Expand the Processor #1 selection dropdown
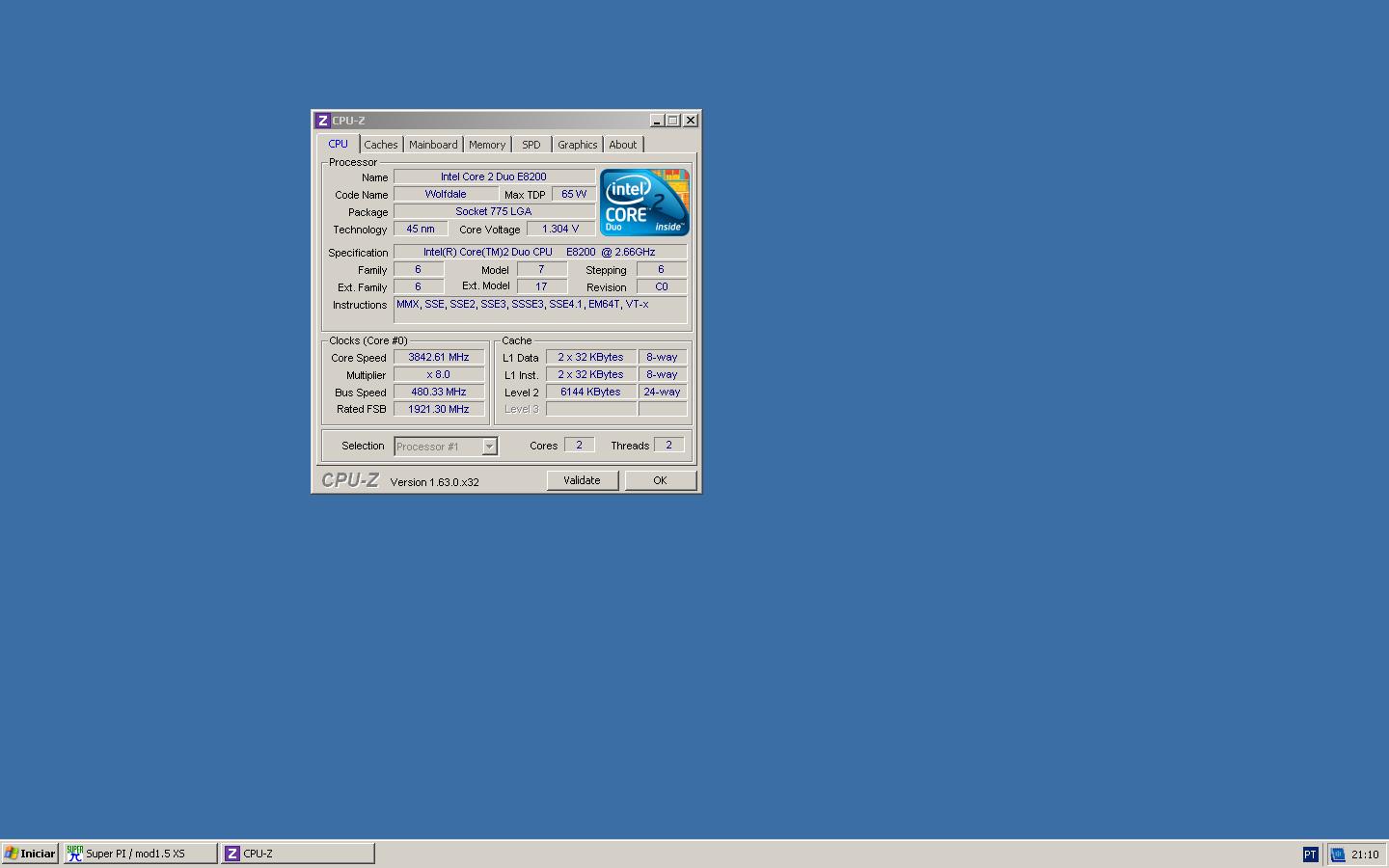 (489, 446)
